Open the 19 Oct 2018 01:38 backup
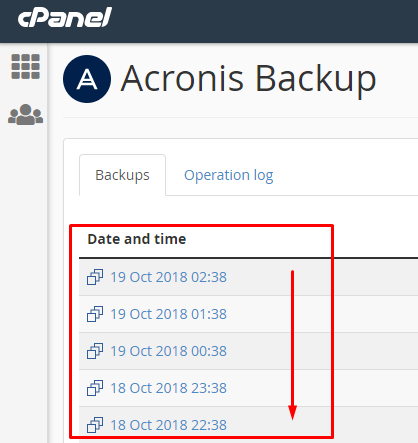Image resolution: width=418 pixels, height=443 pixels. tap(168, 314)
